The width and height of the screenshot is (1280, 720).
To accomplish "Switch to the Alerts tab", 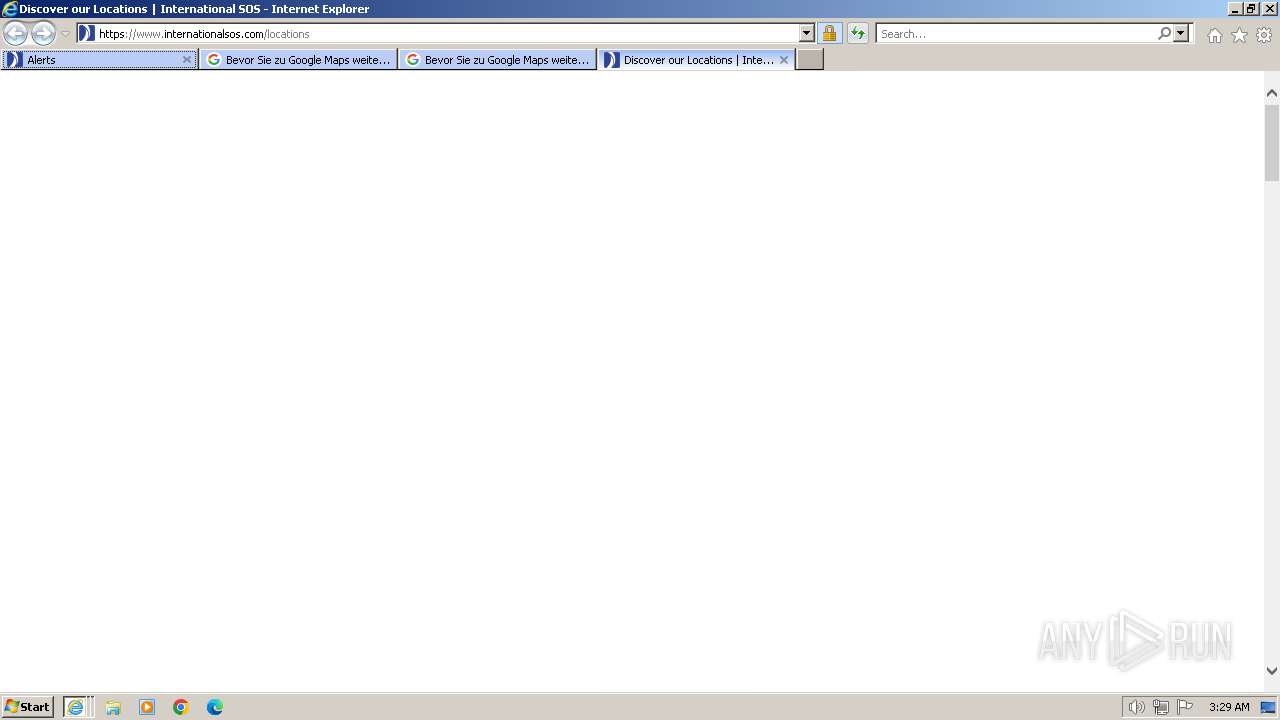I will [98, 60].
